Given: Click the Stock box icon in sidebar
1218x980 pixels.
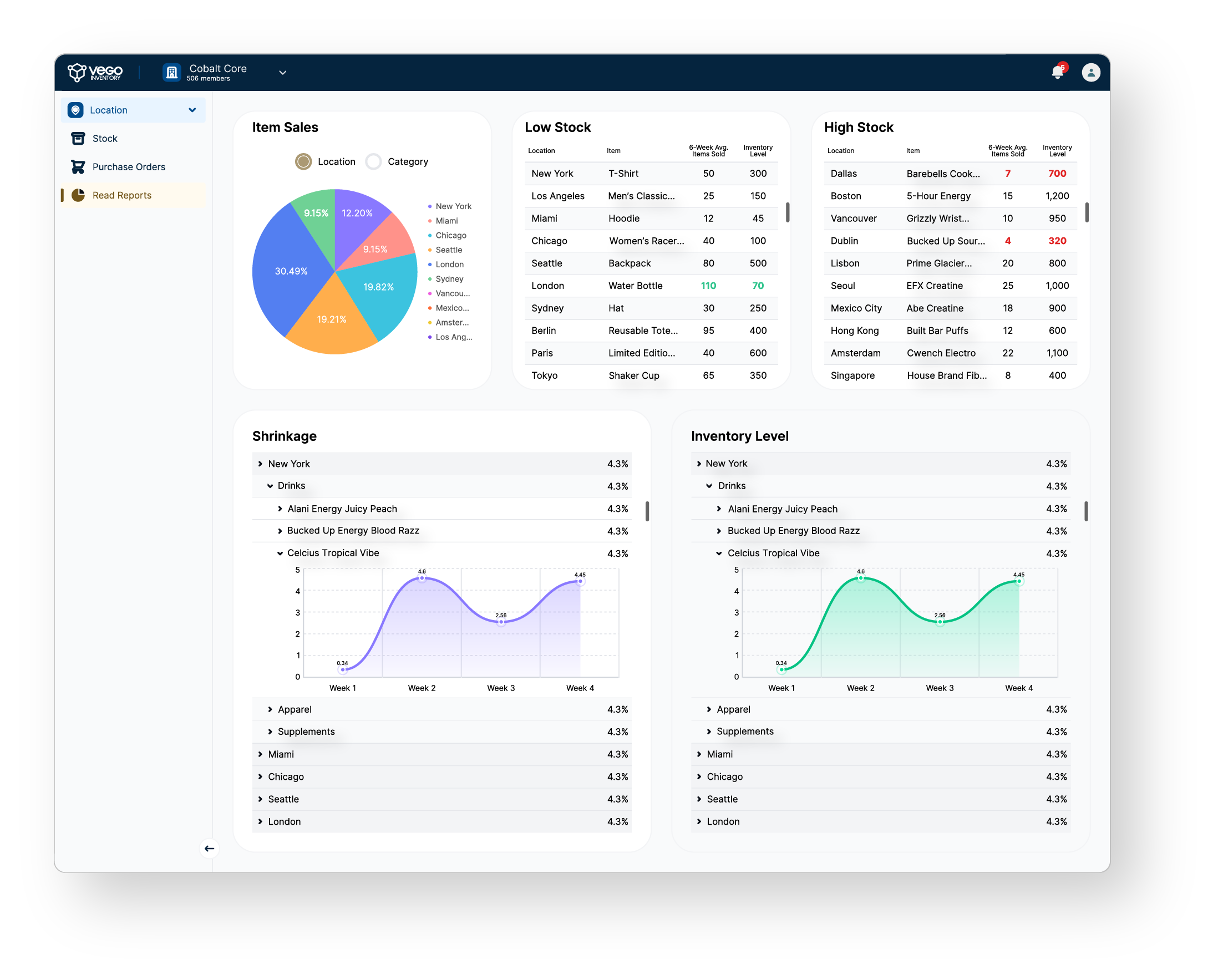Looking at the screenshot, I should (x=78, y=139).
